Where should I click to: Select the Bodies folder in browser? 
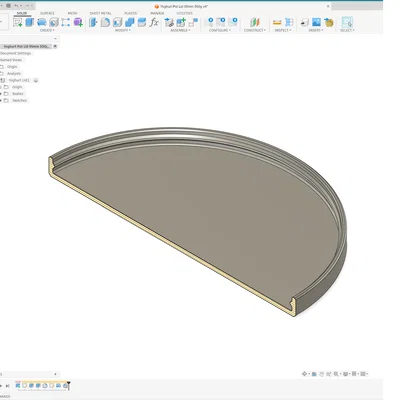(x=18, y=94)
